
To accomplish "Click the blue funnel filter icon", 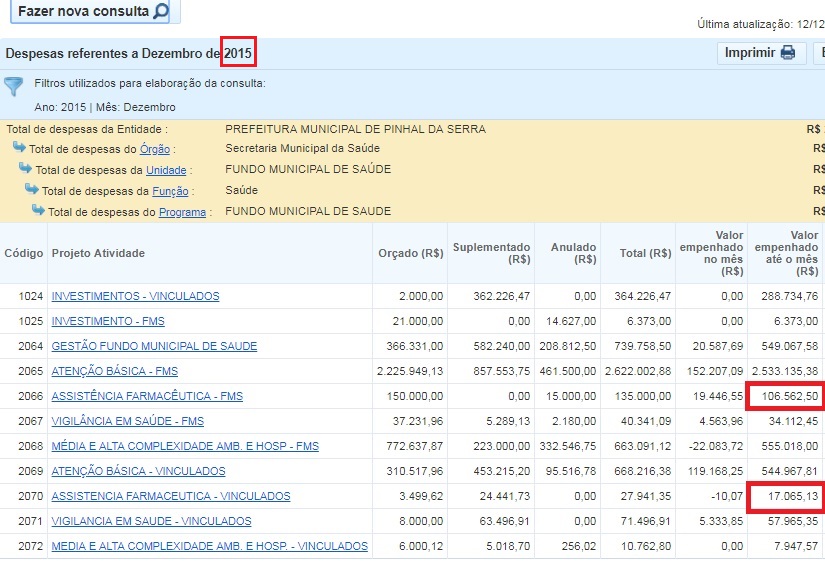I will [x=14, y=87].
